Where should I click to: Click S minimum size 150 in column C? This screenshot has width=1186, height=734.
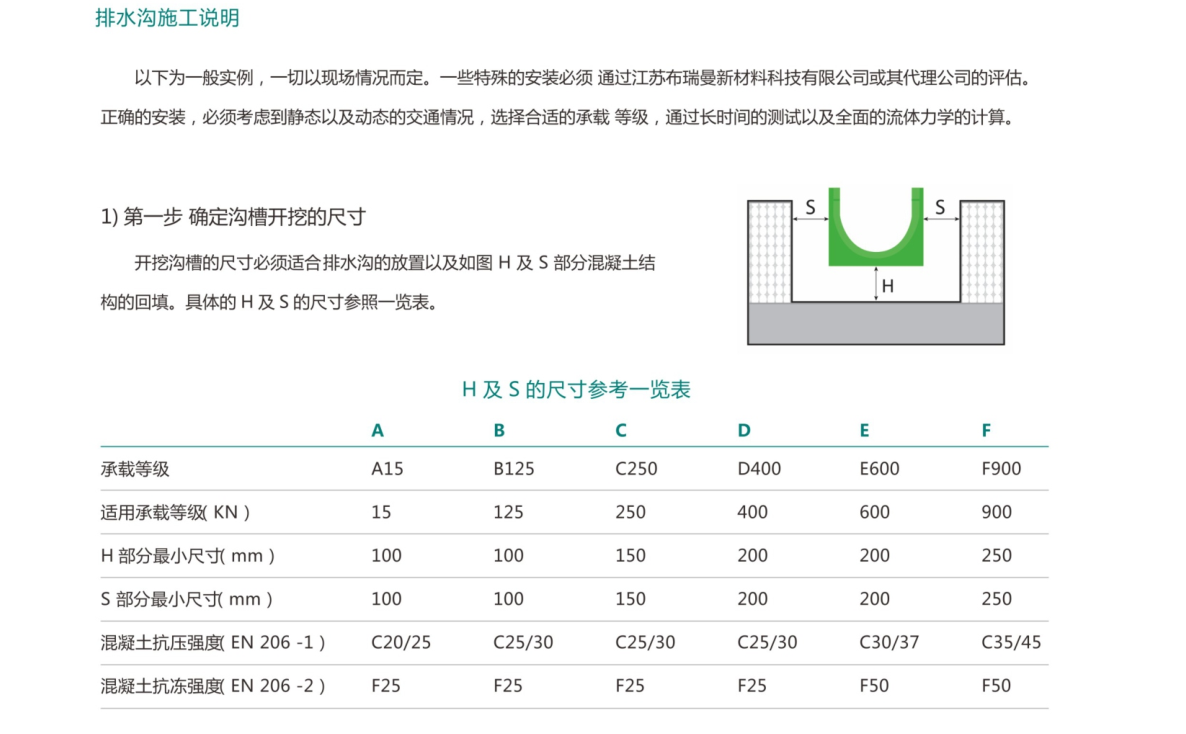pos(631,599)
